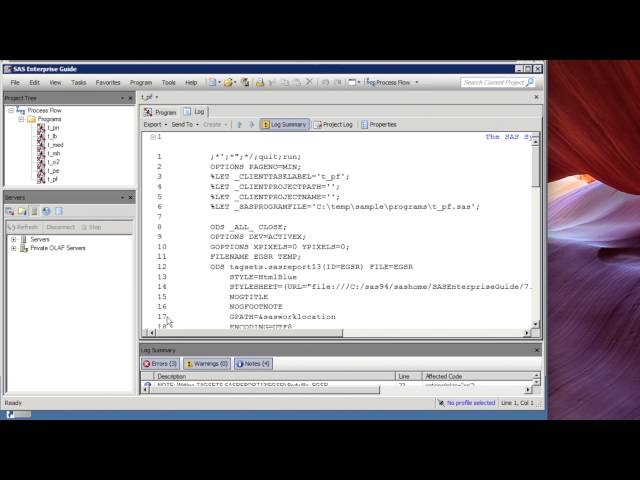Click the Open folder toolbar icon
The width and height of the screenshot is (640, 480).
tap(228, 82)
